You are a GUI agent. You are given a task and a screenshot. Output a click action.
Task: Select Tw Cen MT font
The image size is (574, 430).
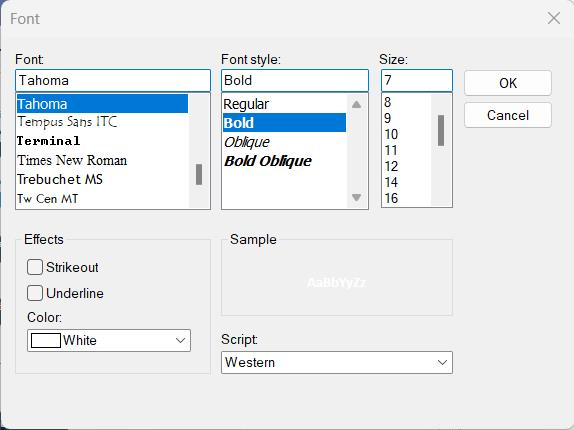pyautogui.click(x=102, y=198)
